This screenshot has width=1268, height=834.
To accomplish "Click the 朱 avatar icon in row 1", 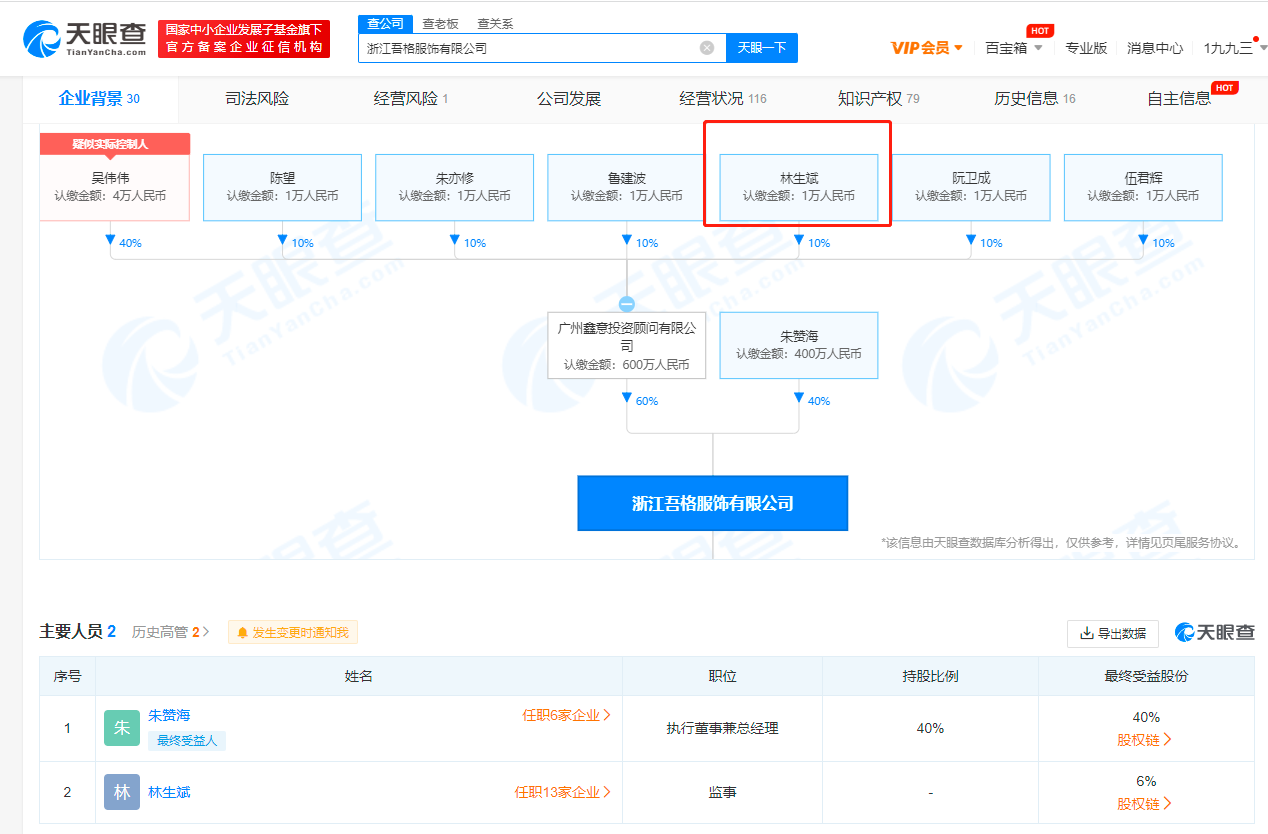I will (122, 728).
